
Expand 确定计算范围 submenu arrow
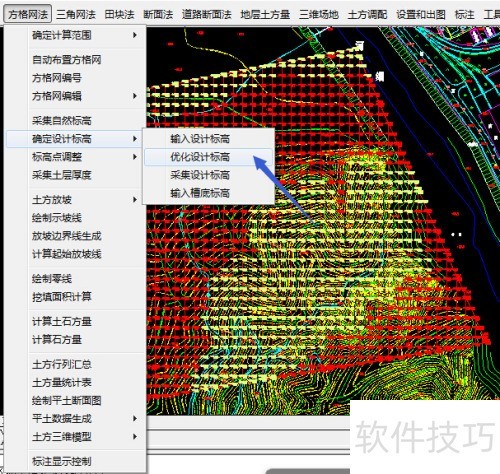[x=135, y=35]
